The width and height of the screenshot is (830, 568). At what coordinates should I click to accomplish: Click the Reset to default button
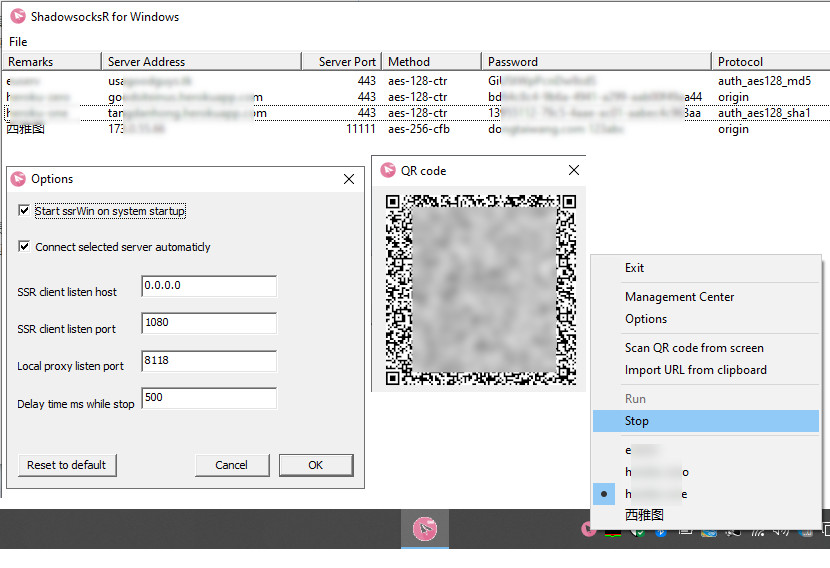tap(67, 465)
